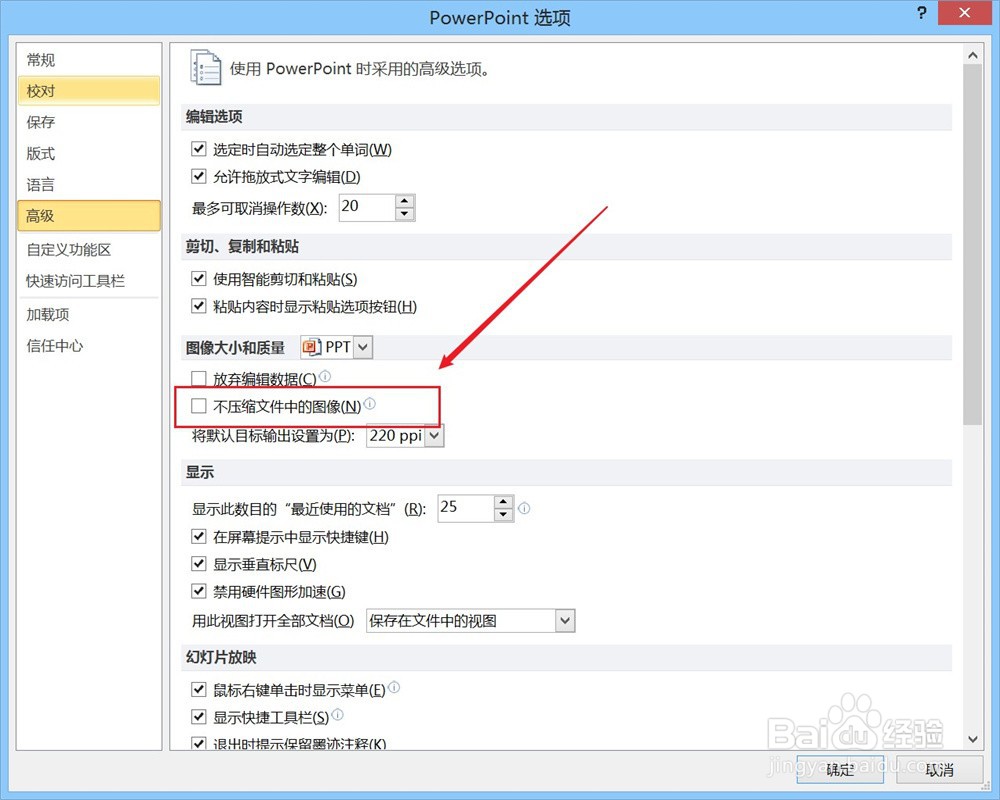Increase max undo count spinner

click(x=404, y=201)
